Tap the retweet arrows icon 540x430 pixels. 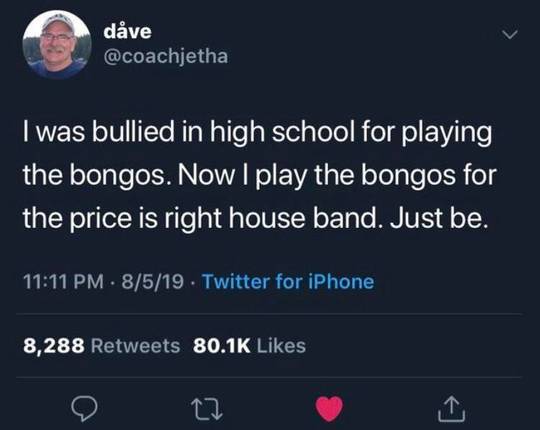coord(207,409)
